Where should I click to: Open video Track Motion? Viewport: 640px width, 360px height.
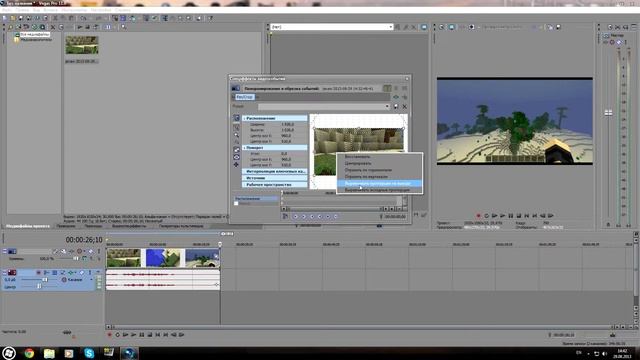click(x=63, y=251)
